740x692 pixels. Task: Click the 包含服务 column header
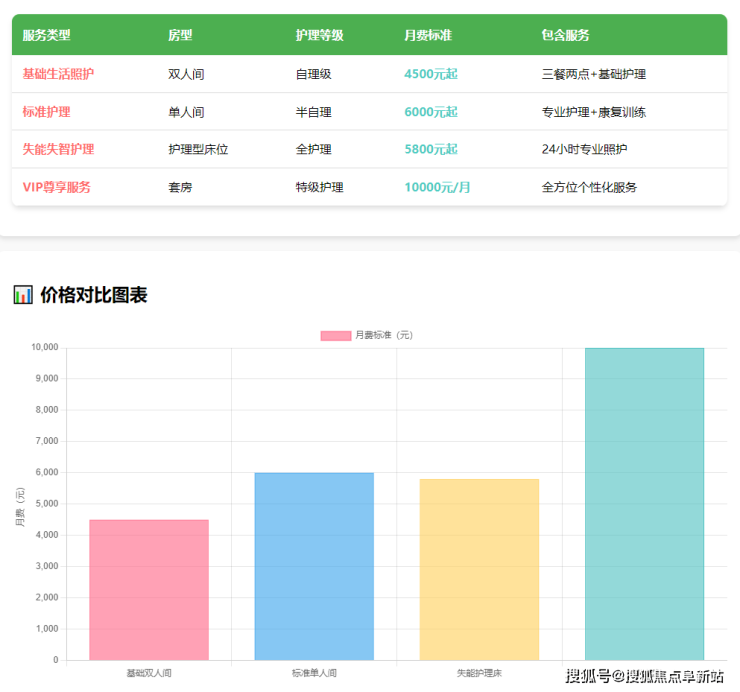[x=565, y=35]
